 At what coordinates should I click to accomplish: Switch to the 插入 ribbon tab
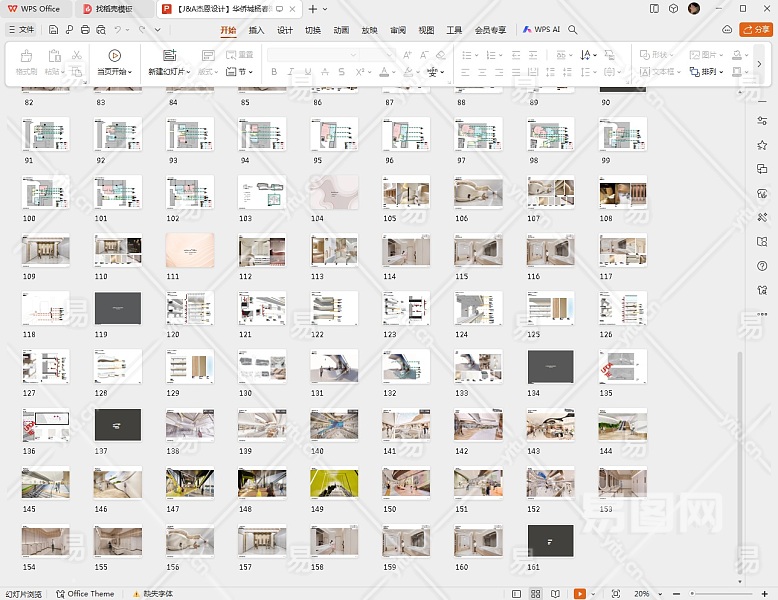[257, 30]
